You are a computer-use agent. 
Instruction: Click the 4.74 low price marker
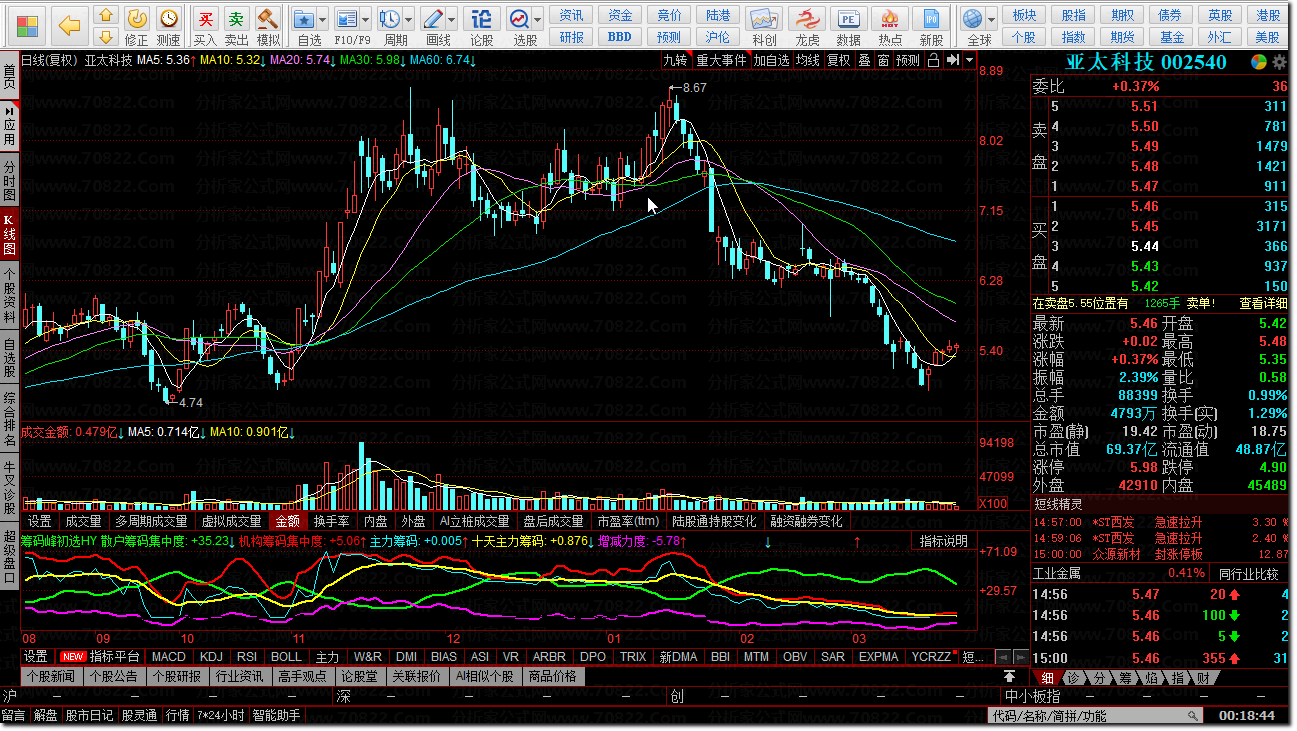coord(191,402)
